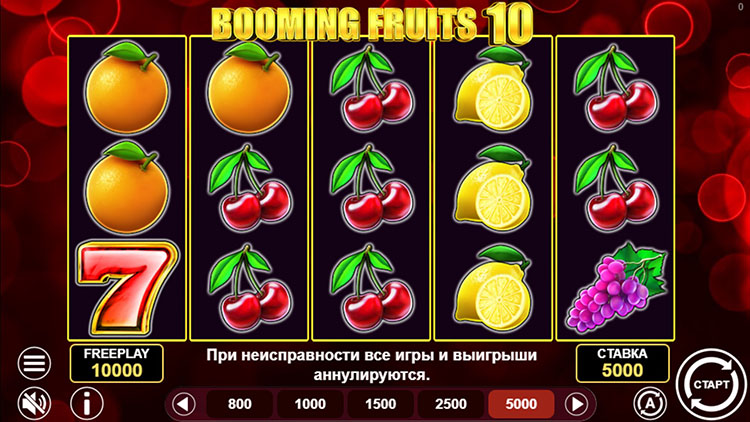750x422 pixels.
Task: Choose the 2500 bet value
Action: pyautogui.click(x=451, y=404)
